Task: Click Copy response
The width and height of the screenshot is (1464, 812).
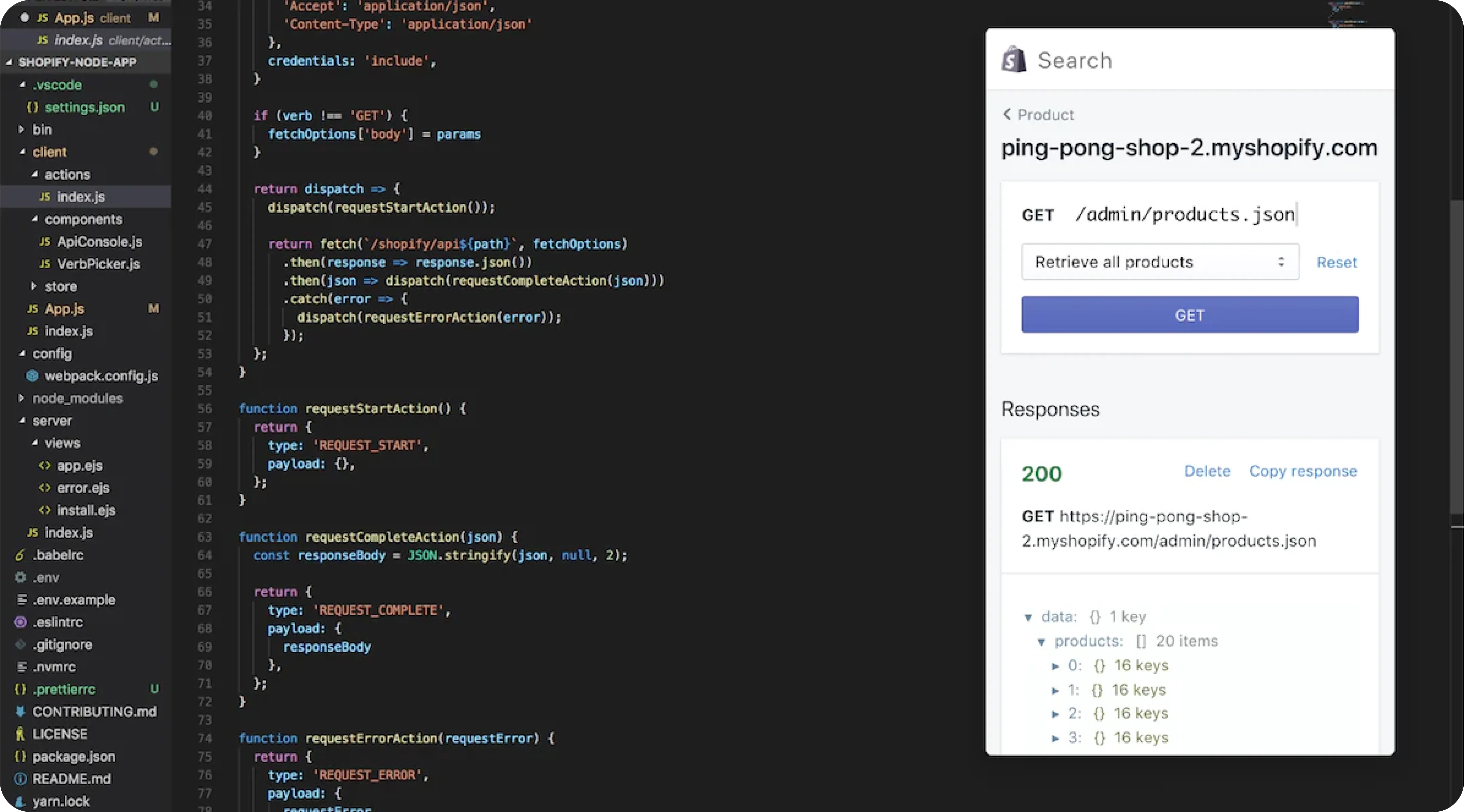Action: click(1303, 471)
